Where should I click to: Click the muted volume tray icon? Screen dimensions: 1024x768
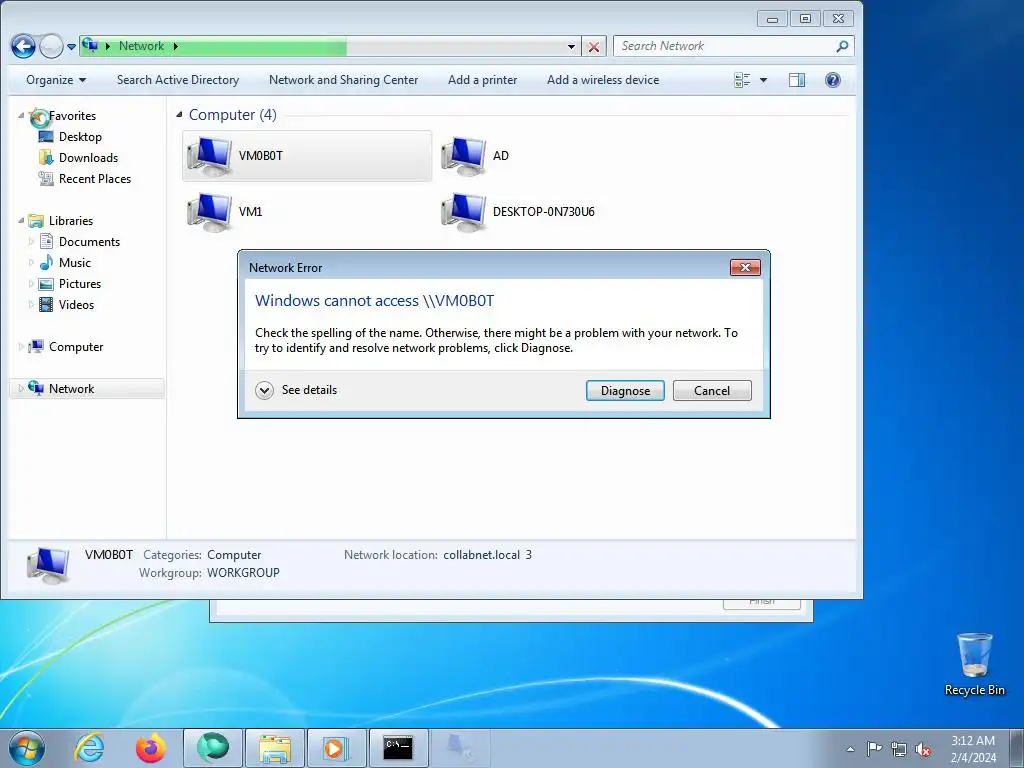923,750
